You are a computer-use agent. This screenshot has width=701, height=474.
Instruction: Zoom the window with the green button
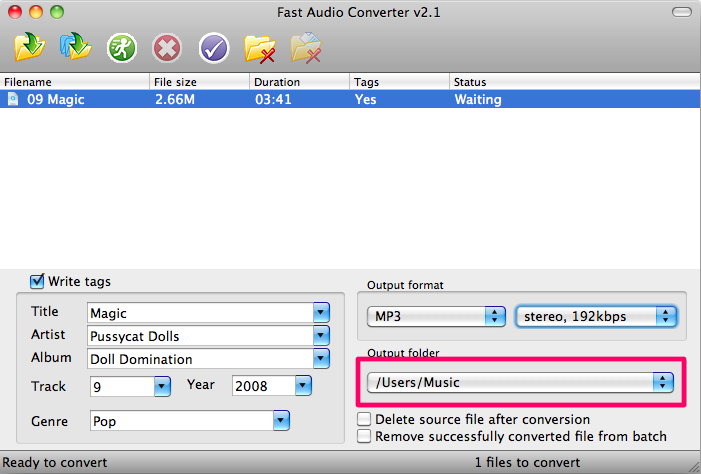57,12
